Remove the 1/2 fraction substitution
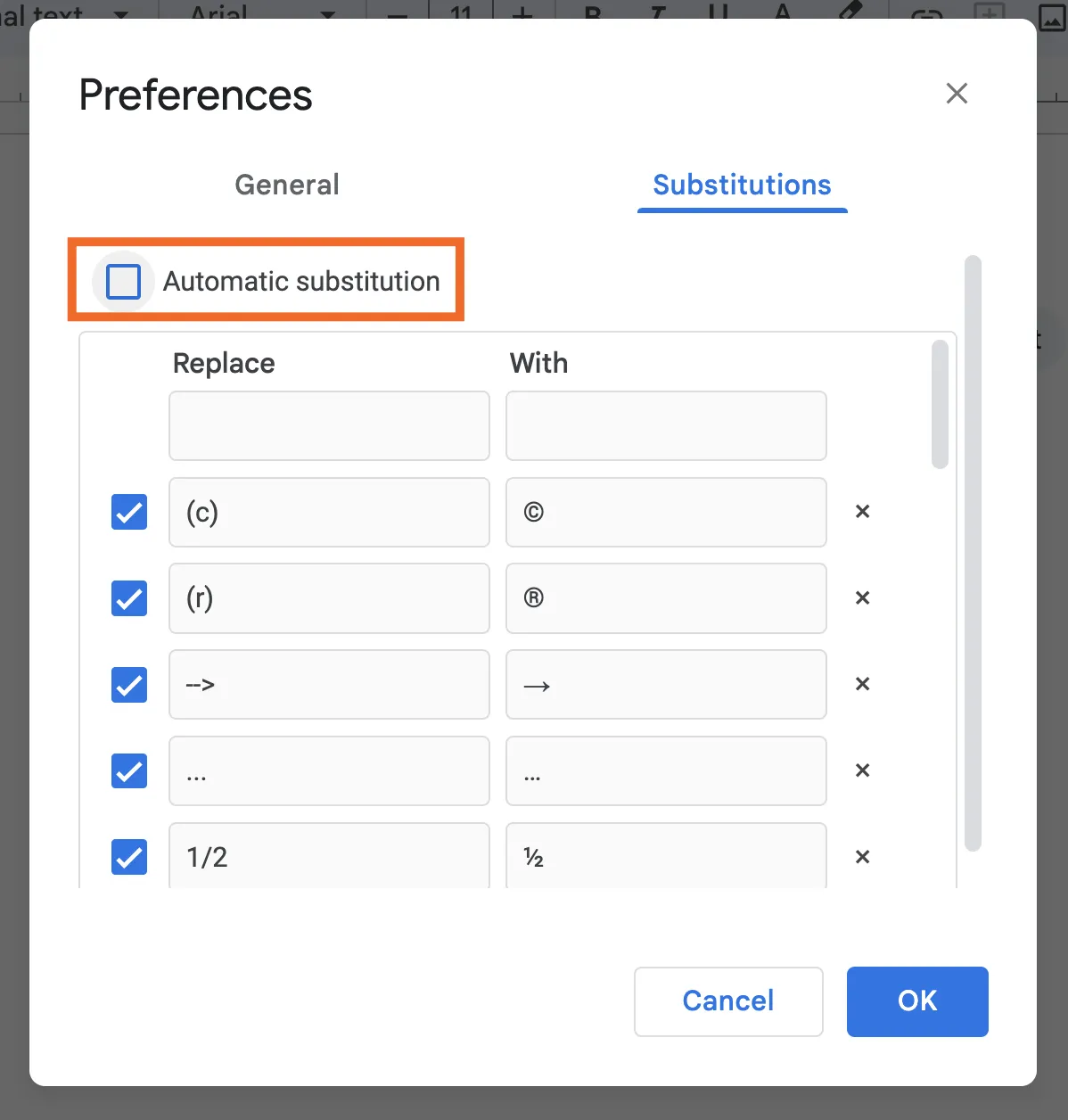 pyautogui.click(x=862, y=857)
